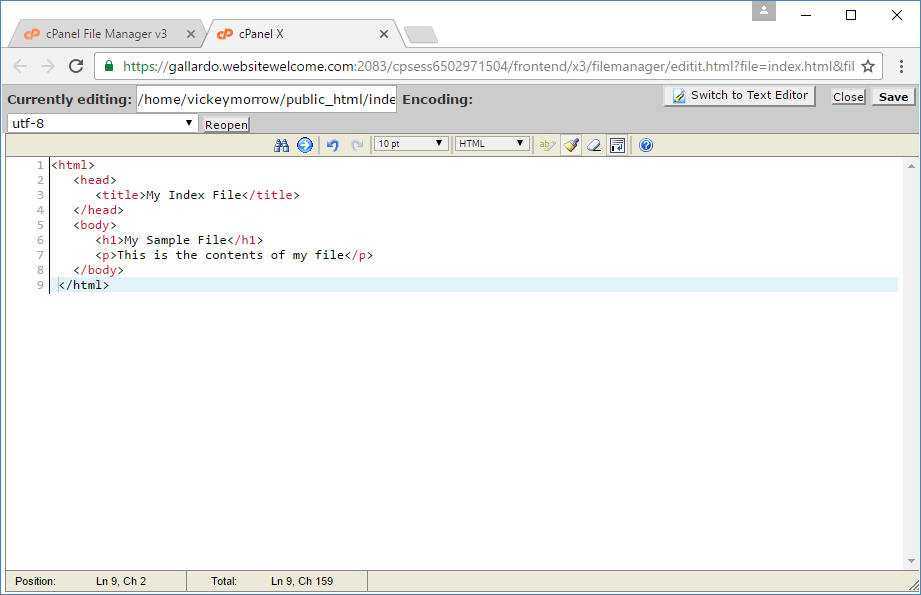921x595 pixels.
Task: Toggle syntax highlighting brush icon
Action: (x=571, y=145)
